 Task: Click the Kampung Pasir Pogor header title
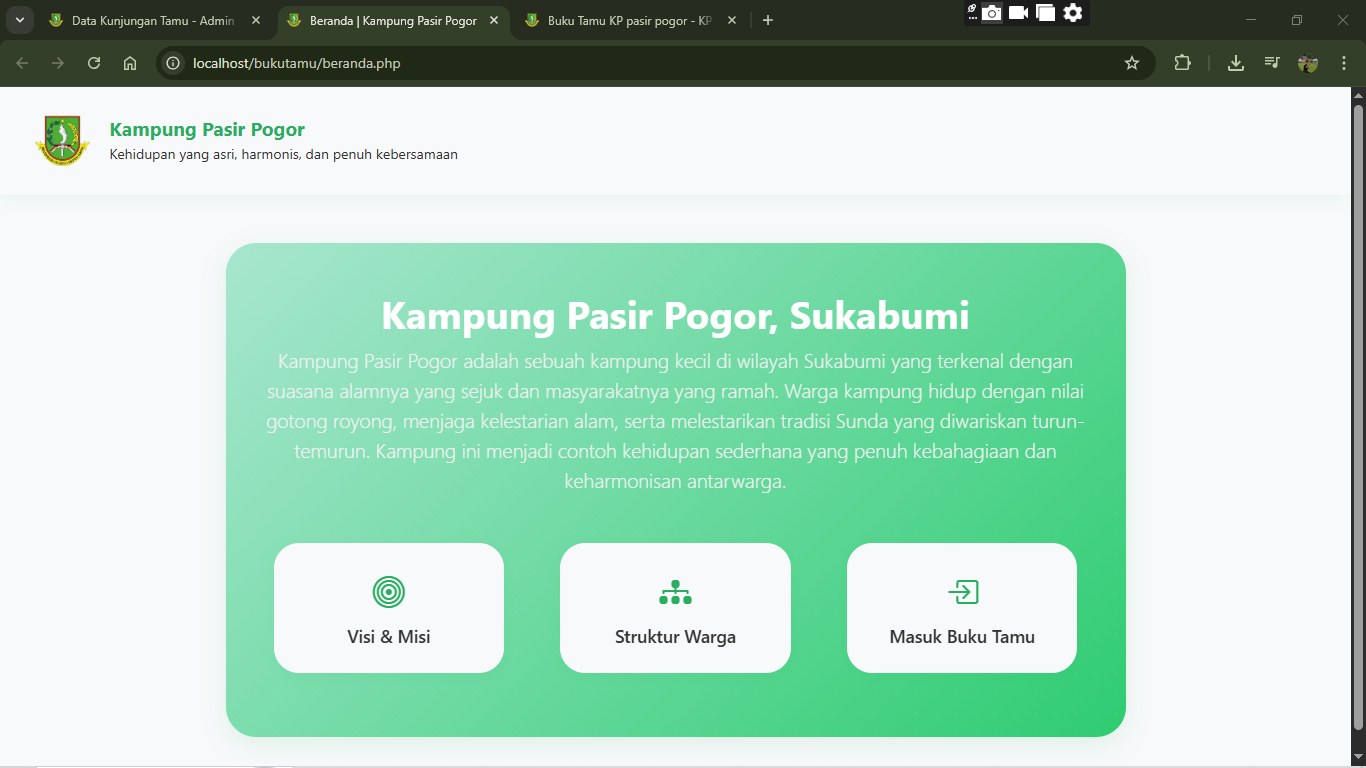[207, 129]
